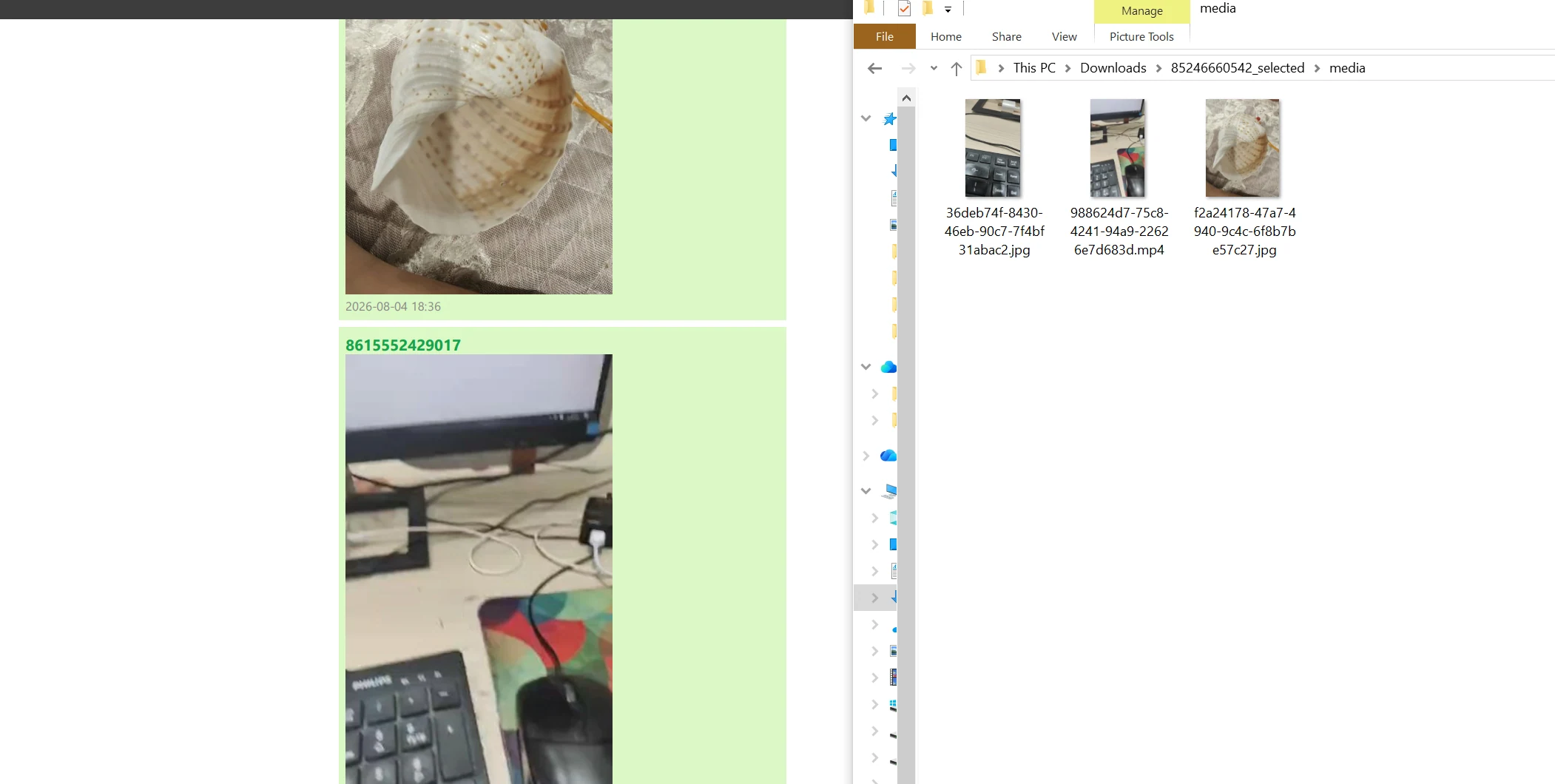
Task: Navigate to This PC breadcrumb
Action: click(x=1034, y=68)
